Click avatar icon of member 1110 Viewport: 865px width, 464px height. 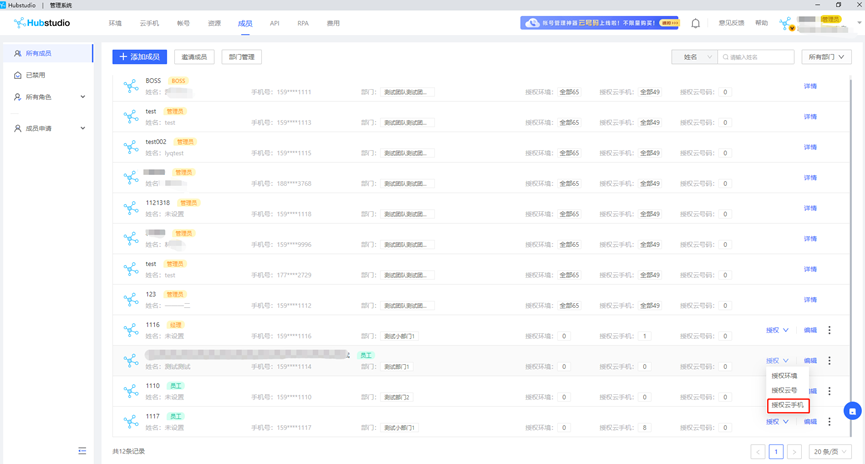(x=131, y=391)
